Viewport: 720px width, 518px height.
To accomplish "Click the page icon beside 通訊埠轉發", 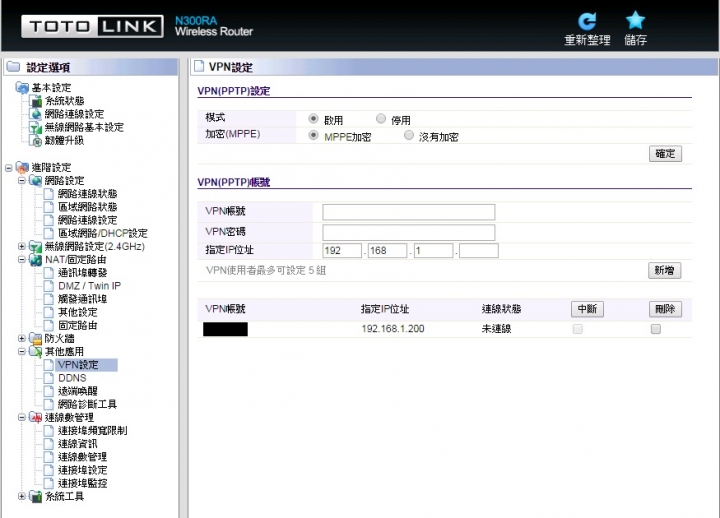I will tap(49, 273).
